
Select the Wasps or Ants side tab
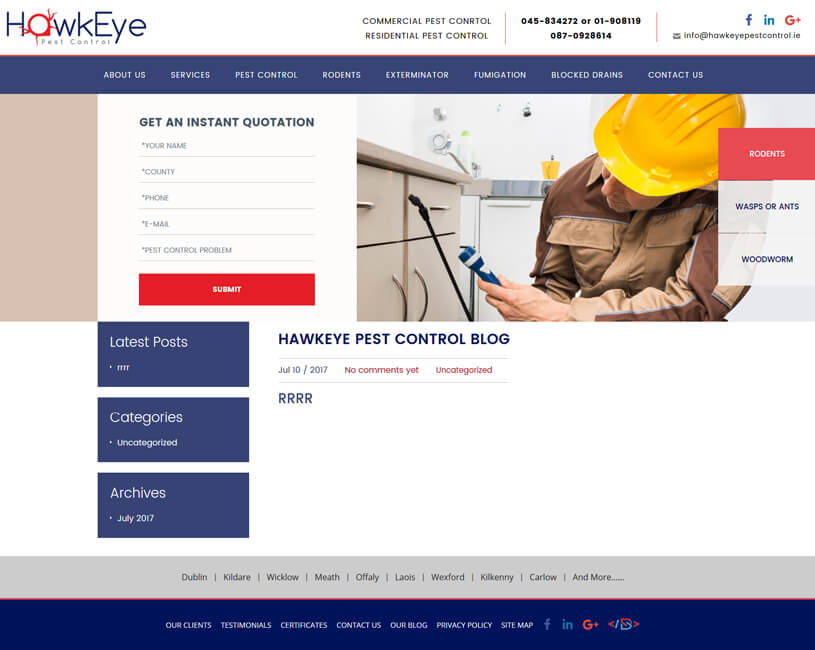[767, 207]
